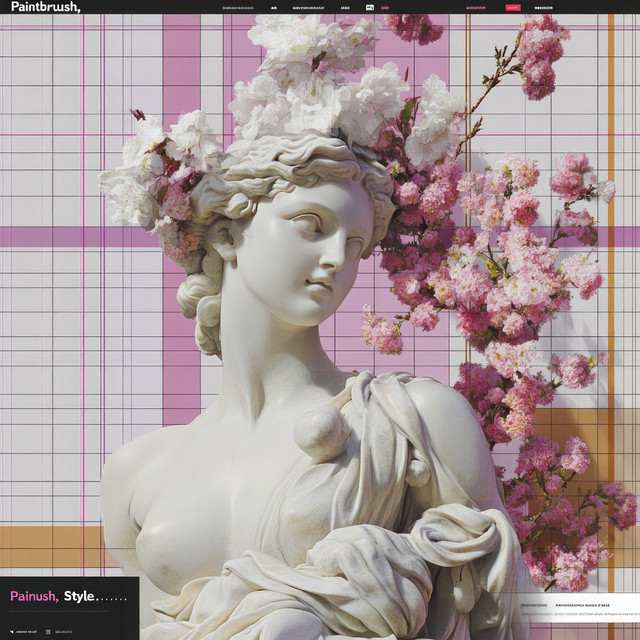Open the pink text link on the header's right side
The height and width of the screenshot is (640, 640).
click(475, 7)
